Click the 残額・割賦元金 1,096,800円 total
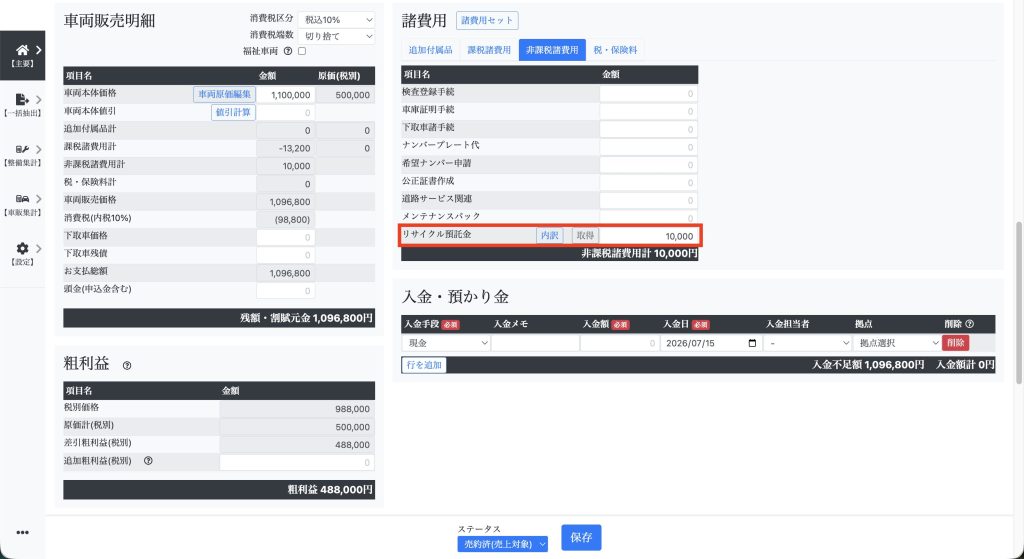 pos(307,318)
